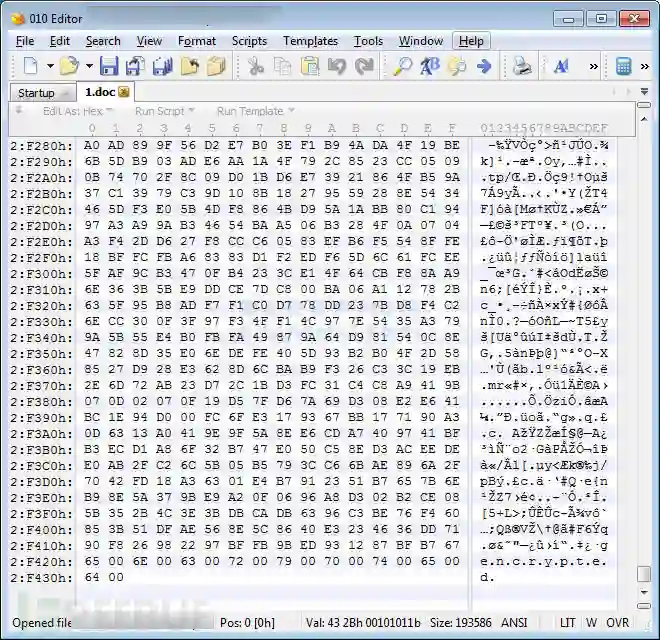Cut selection with the scissors icon
Screen dimensions: 660x640
point(255,66)
